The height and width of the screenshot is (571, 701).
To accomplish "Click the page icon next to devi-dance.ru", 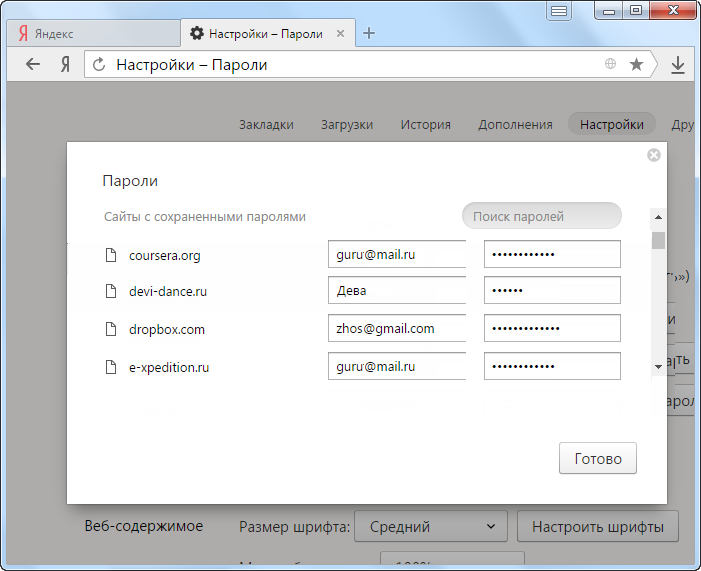I will (110, 291).
